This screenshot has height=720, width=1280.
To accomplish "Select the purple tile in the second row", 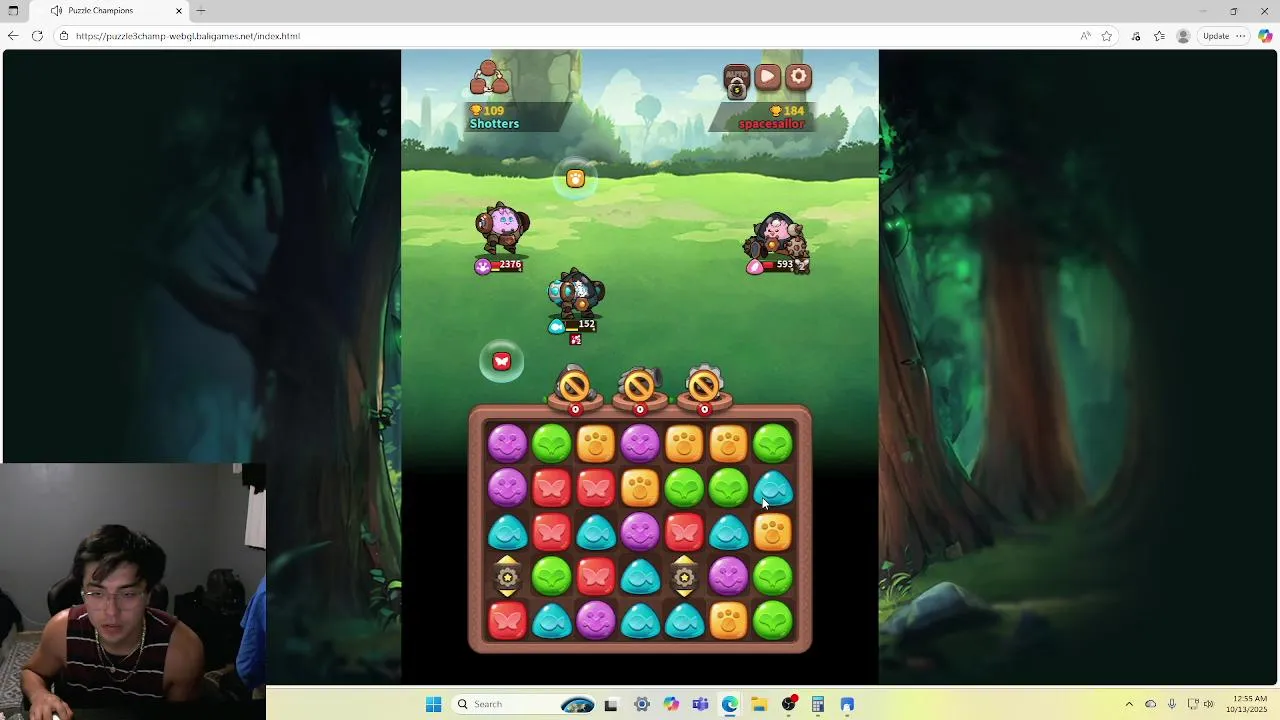I will click(x=508, y=488).
